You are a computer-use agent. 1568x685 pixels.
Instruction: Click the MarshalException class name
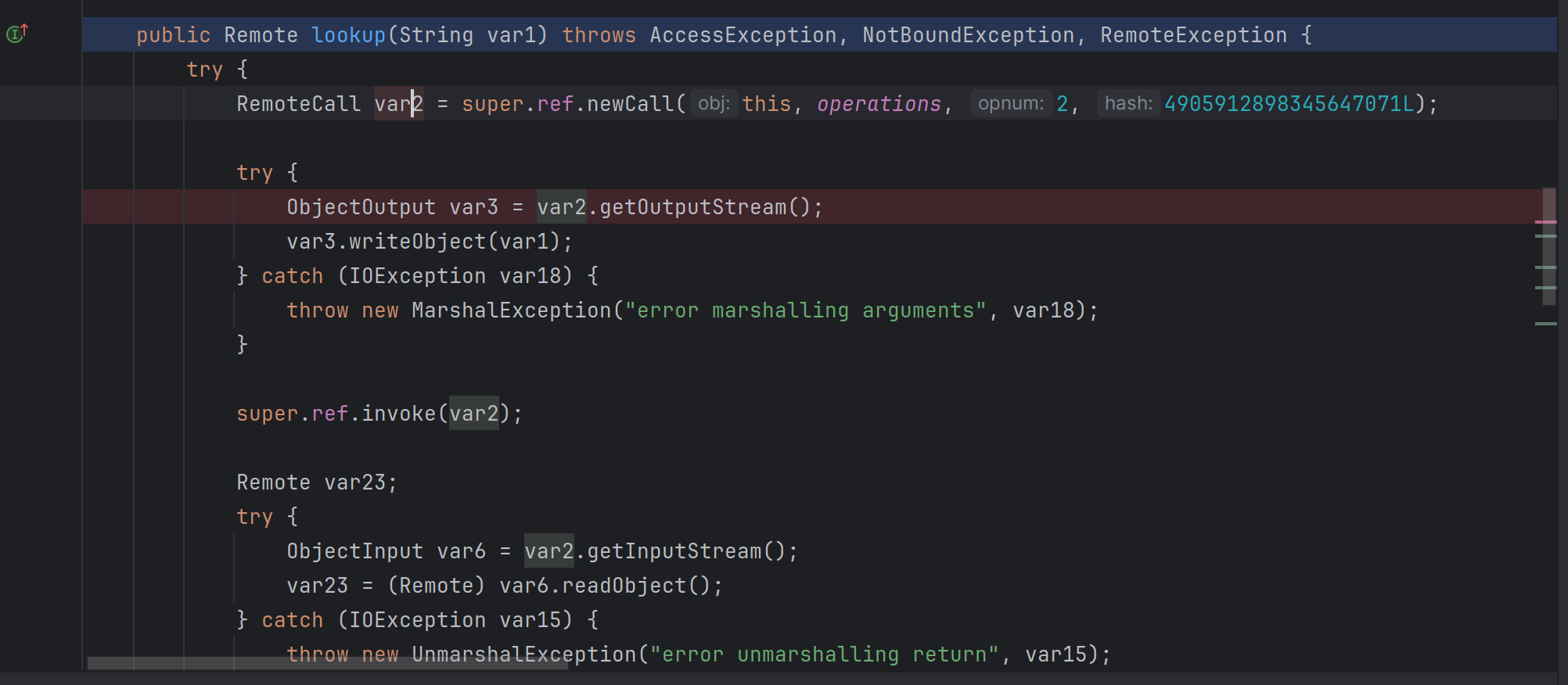[x=512, y=310]
